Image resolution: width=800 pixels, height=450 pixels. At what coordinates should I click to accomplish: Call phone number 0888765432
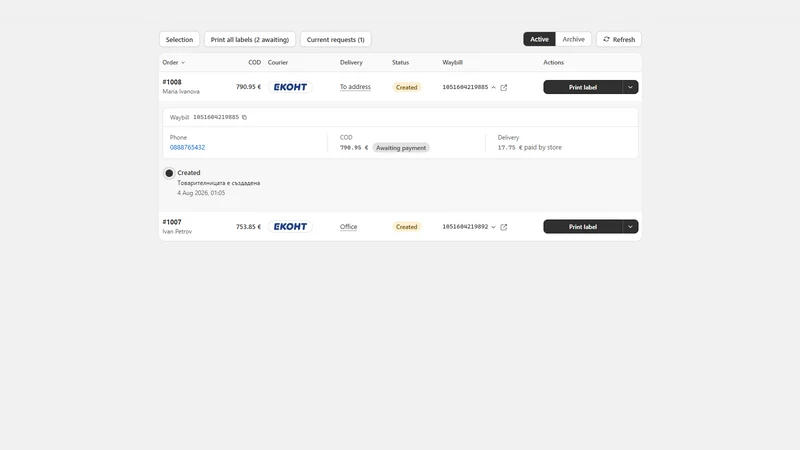187,147
